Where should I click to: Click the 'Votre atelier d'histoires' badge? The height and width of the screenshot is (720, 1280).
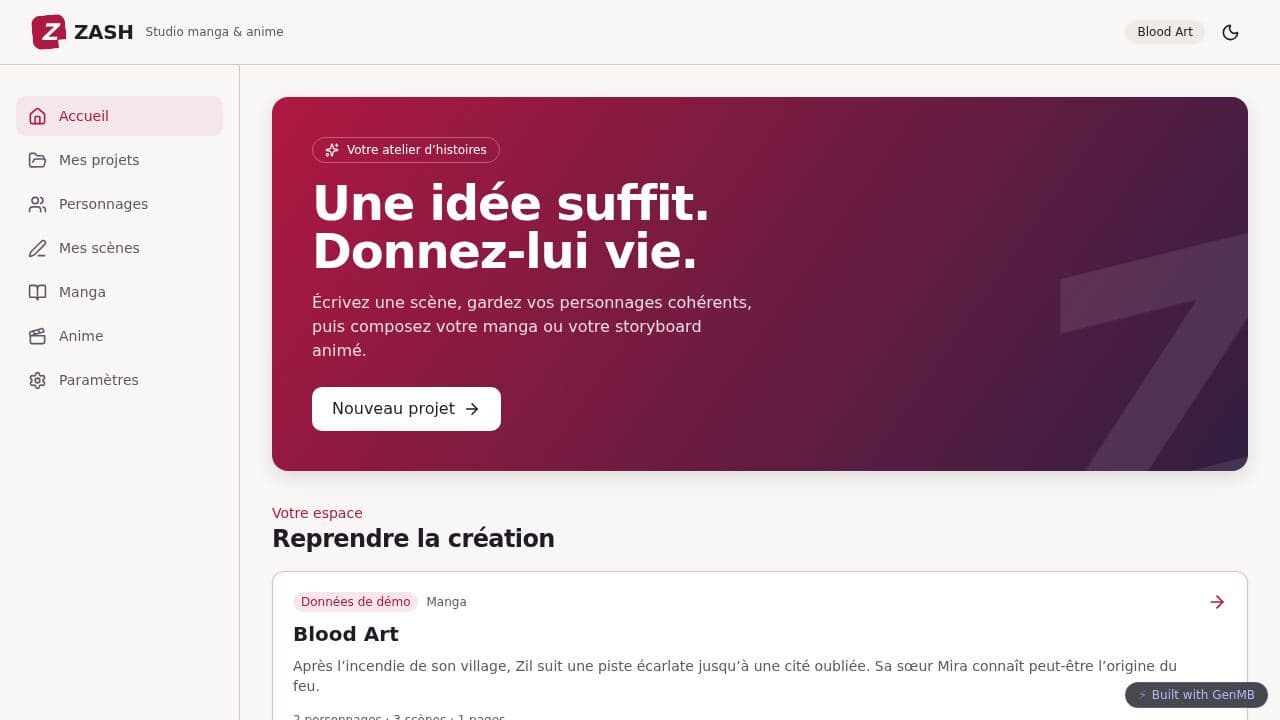[406, 150]
